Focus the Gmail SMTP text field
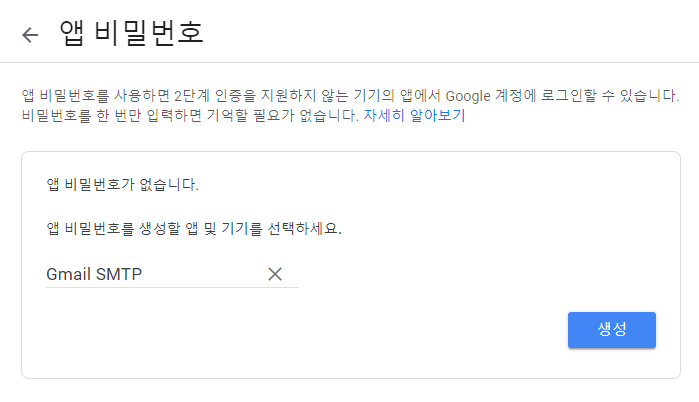 [x=172, y=274]
